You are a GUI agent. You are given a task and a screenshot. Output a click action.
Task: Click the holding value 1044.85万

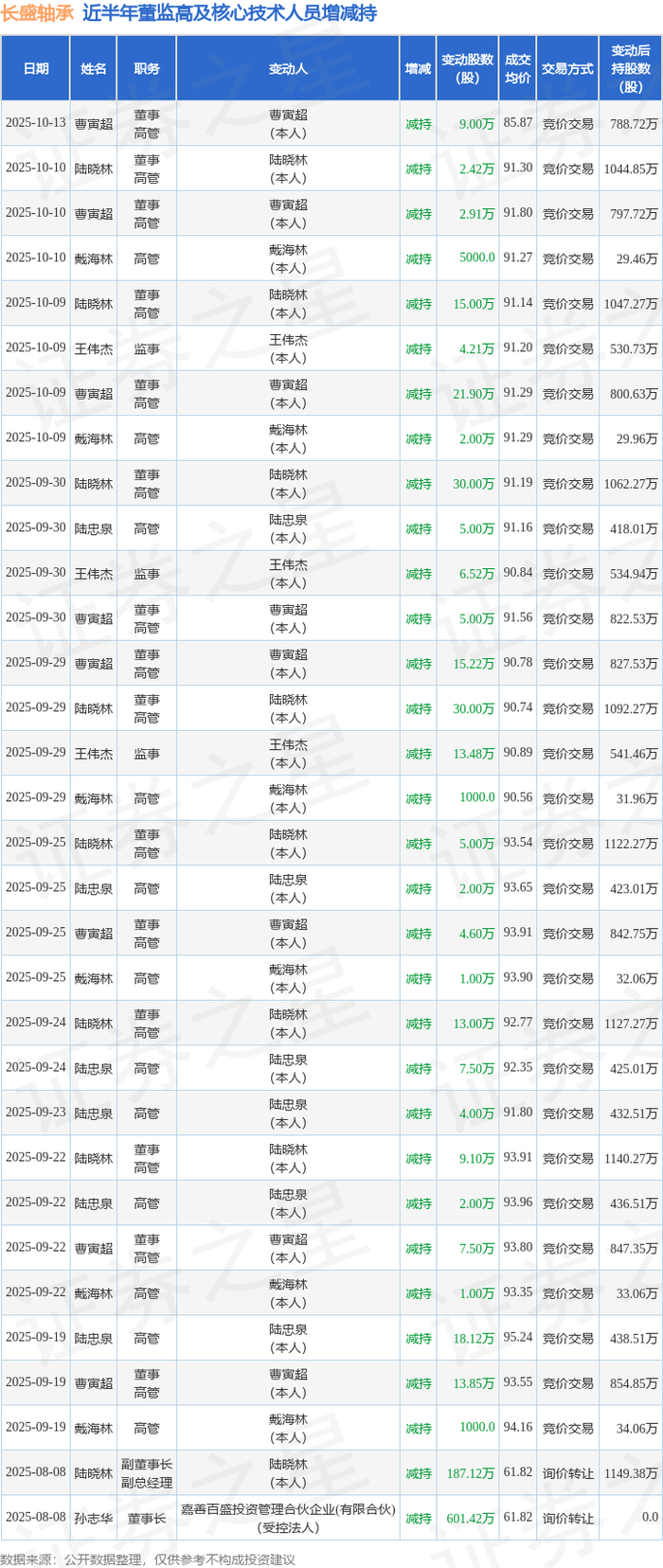(x=631, y=169)
